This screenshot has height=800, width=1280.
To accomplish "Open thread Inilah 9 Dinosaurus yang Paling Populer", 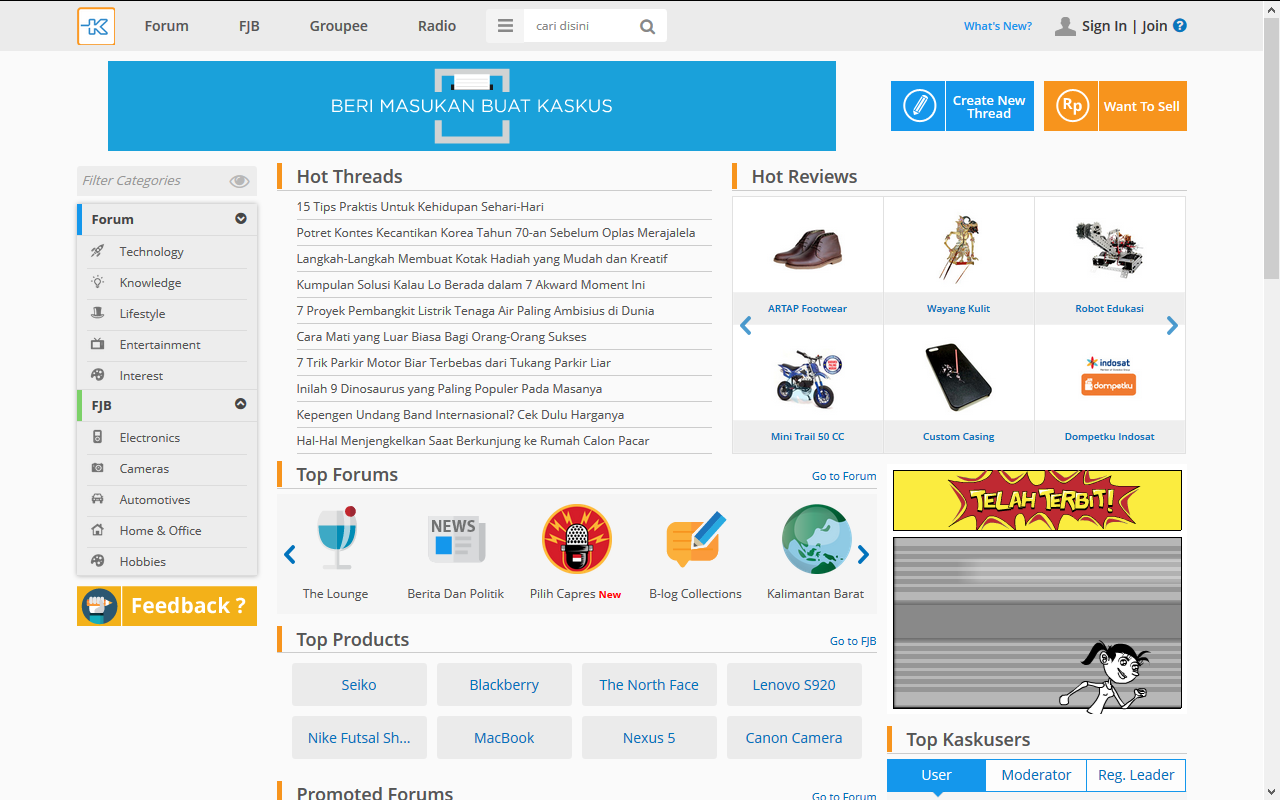I will [449, 389].
